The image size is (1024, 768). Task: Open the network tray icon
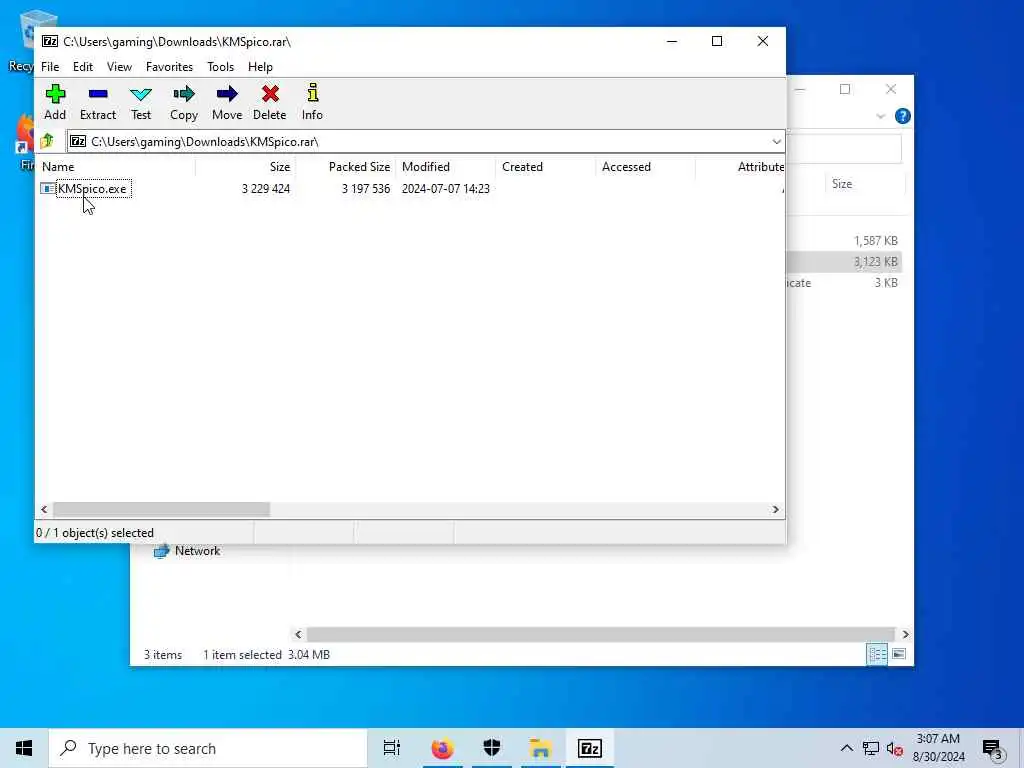(871, 748)
